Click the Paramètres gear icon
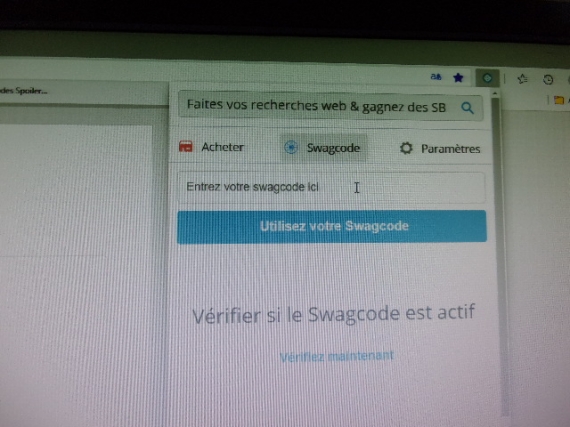Screen dimensions: 570x427 406,148
